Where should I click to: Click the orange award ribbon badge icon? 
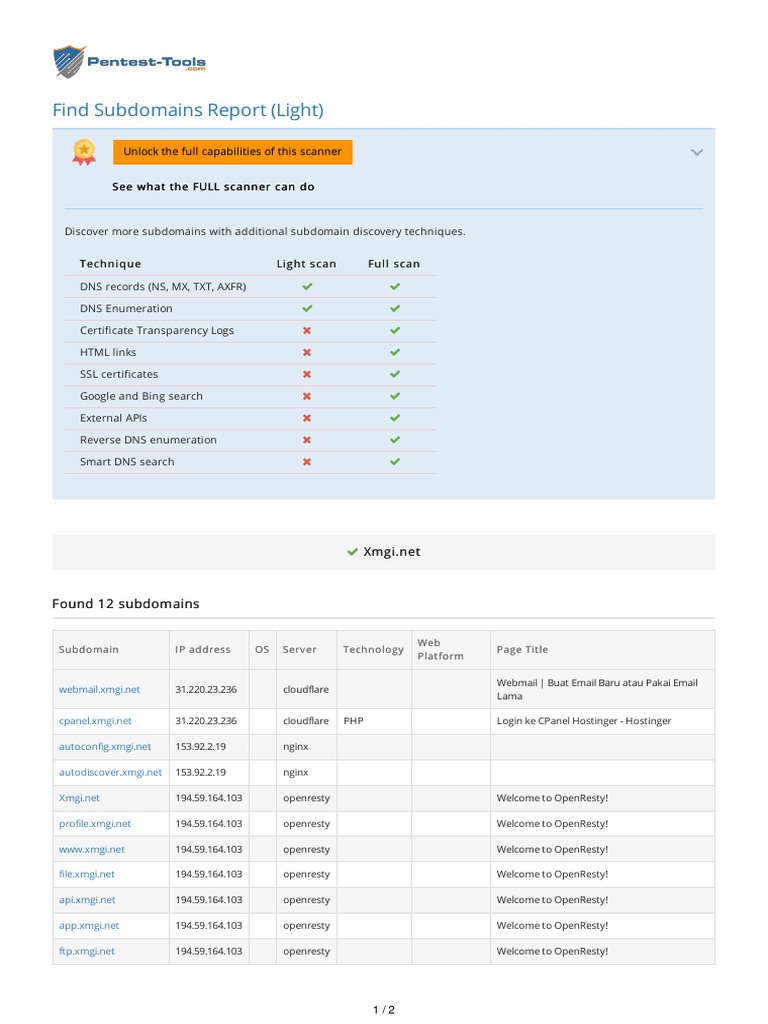click(84, 151)
